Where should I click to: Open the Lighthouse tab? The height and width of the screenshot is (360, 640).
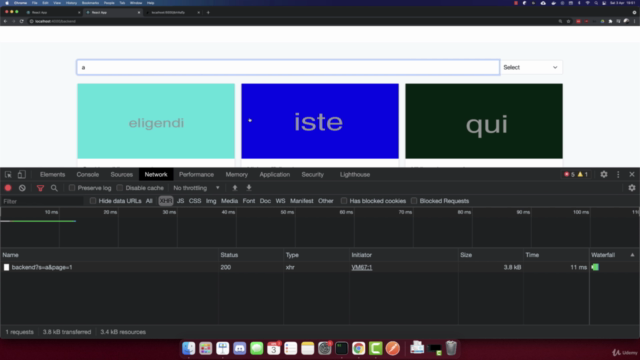pyautogui.click(x=355, y=174)
